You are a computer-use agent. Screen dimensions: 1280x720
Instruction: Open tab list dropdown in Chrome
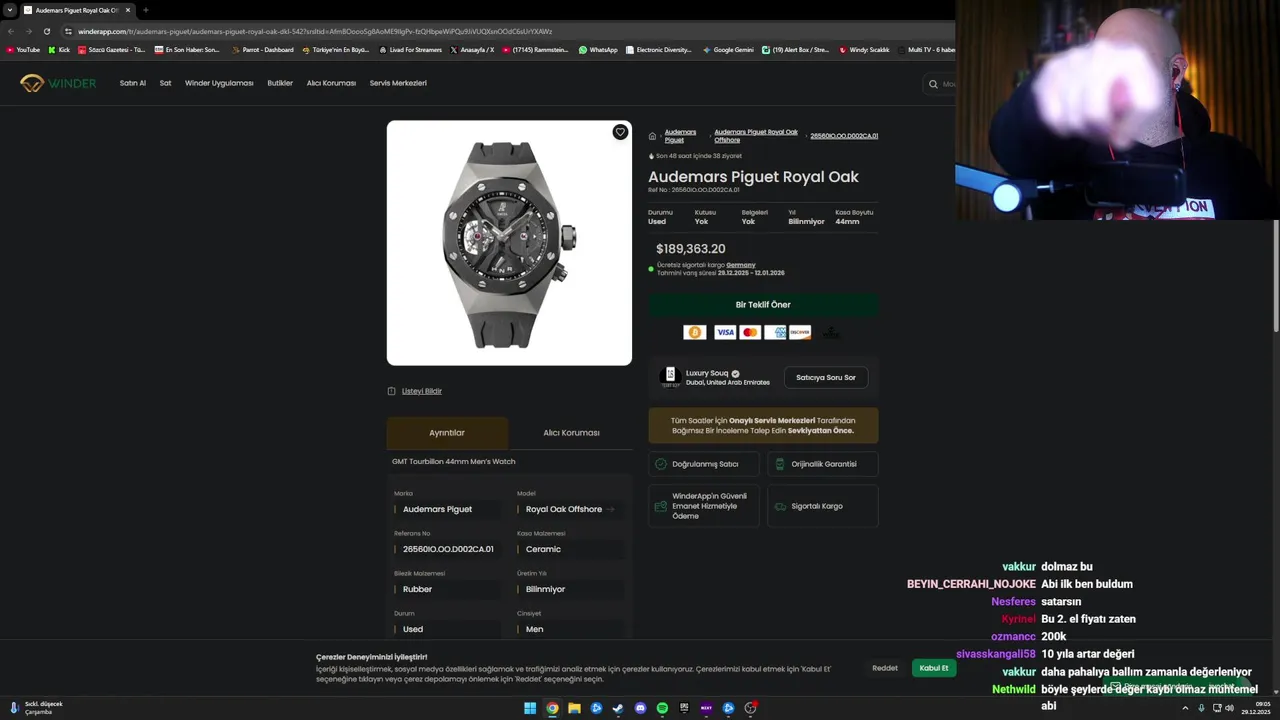[x=10, y=10]
